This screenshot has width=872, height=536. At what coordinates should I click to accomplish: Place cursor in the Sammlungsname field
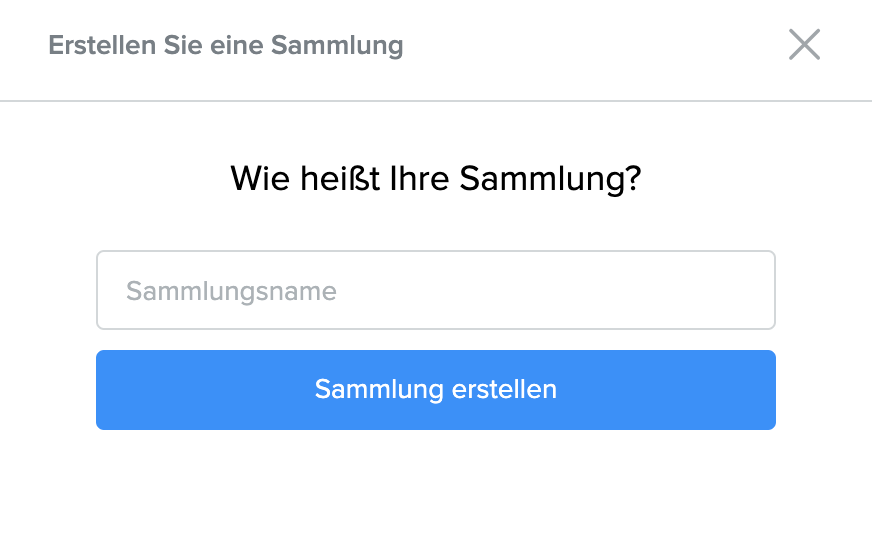click(435, 290)
